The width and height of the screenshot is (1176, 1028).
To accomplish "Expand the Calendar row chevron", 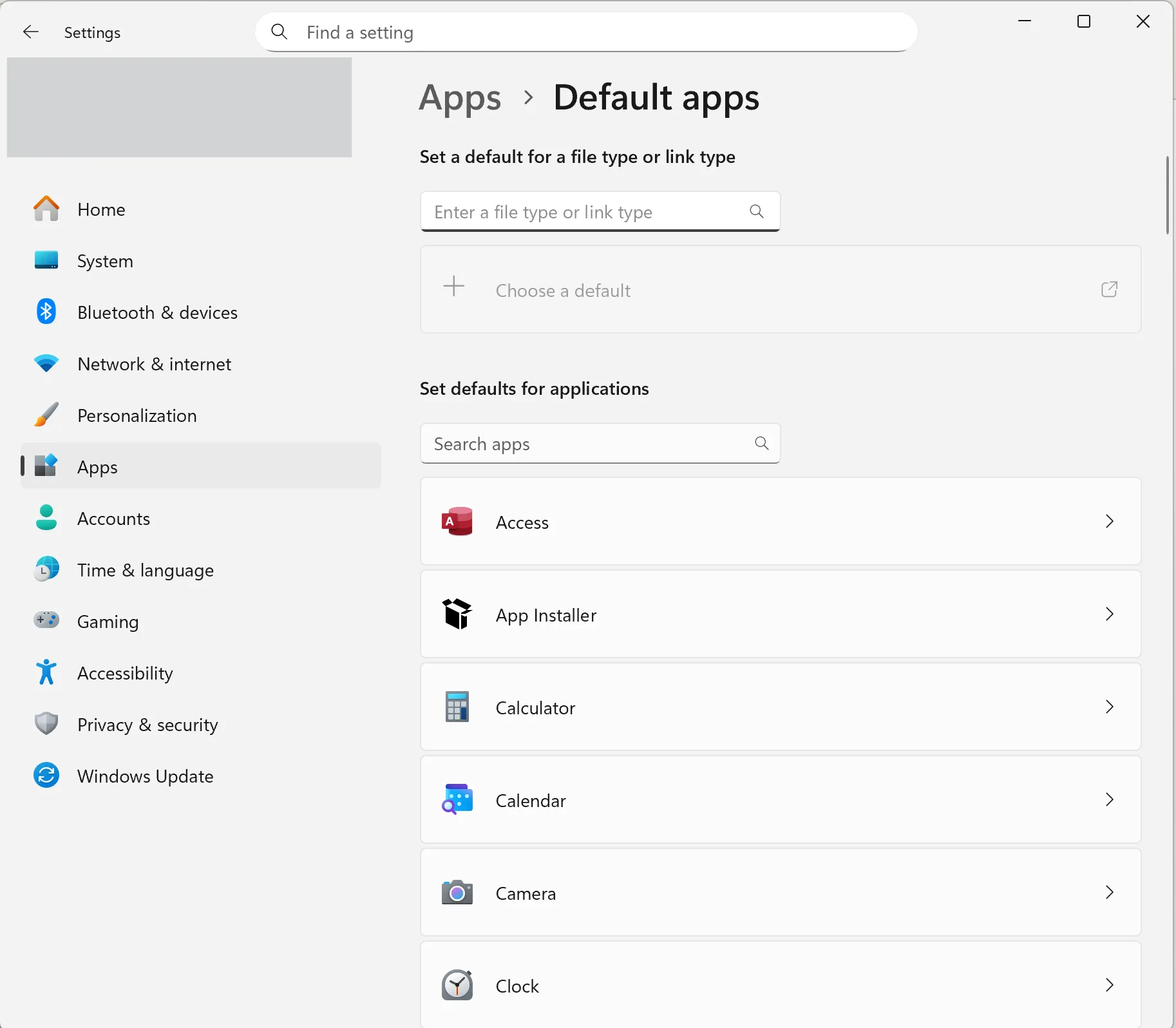I will [x=1109, y=799].
